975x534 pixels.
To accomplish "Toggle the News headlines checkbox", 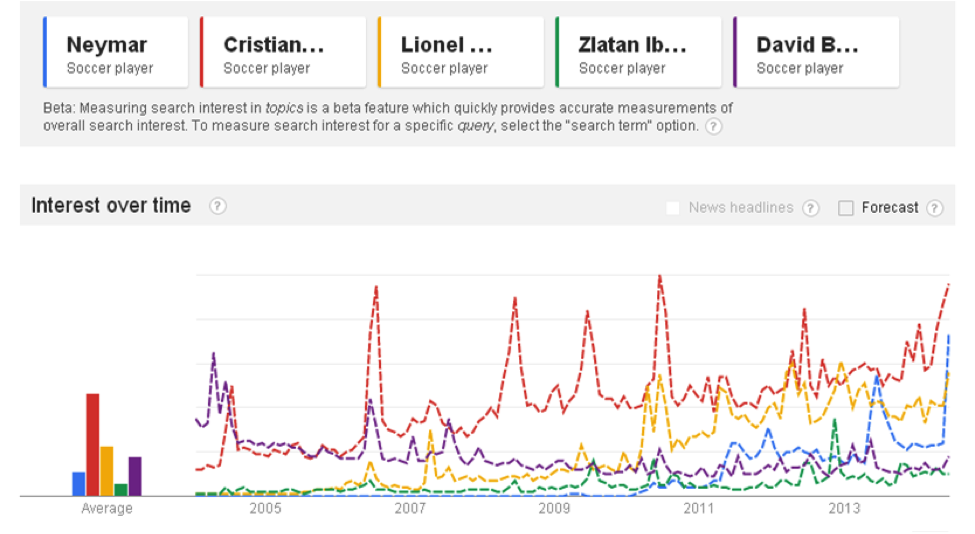I will (x=672, y=208).
